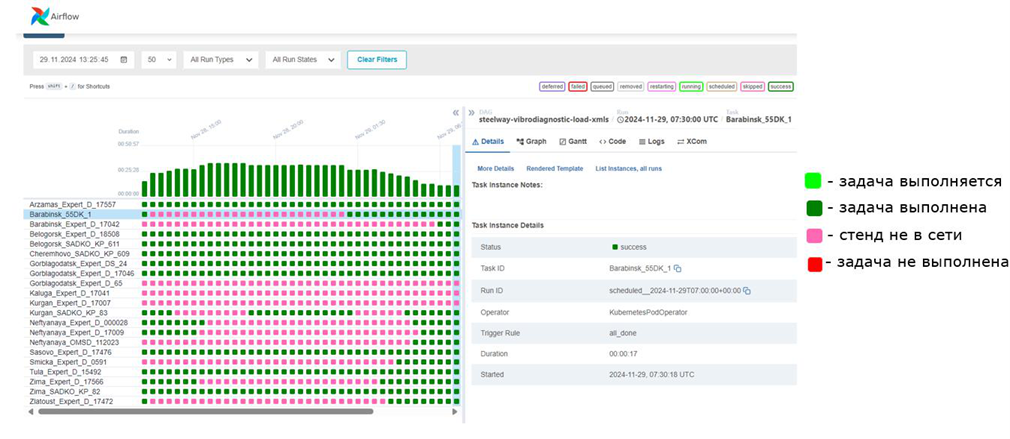Switch to the Gantt tab
1010x439 pixels.
click(574, 142)
